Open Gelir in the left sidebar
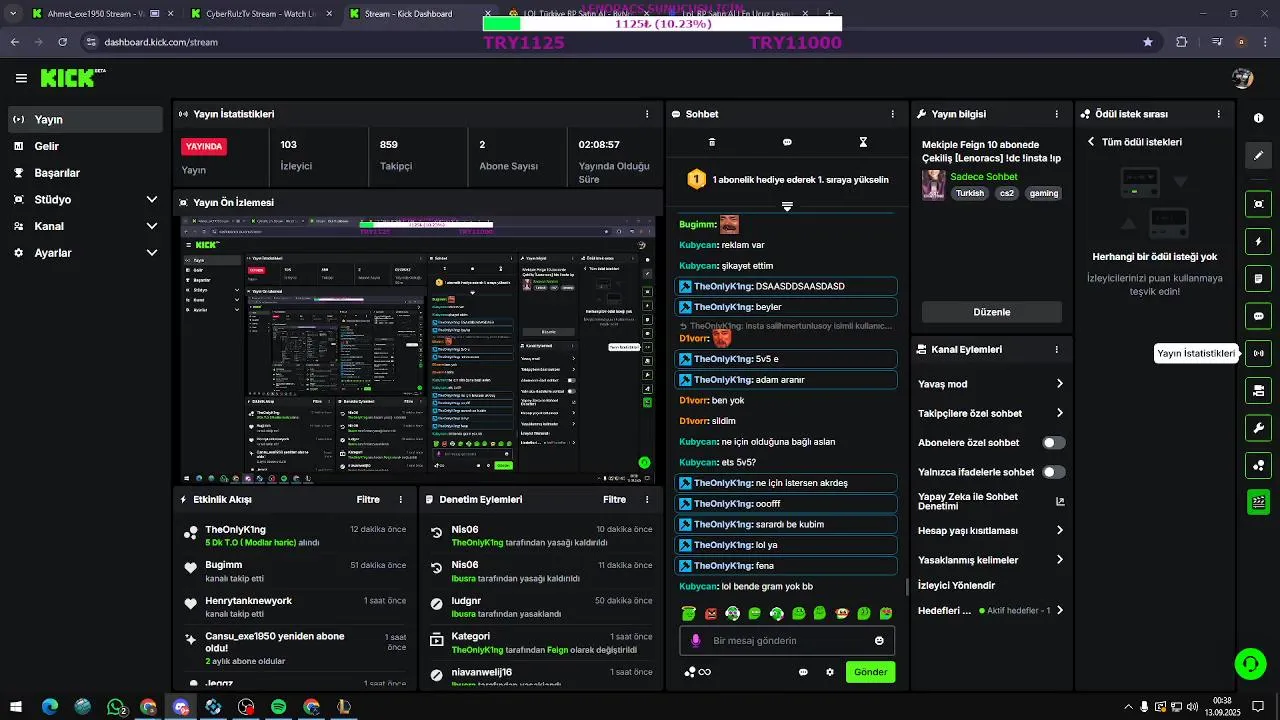 84,146
